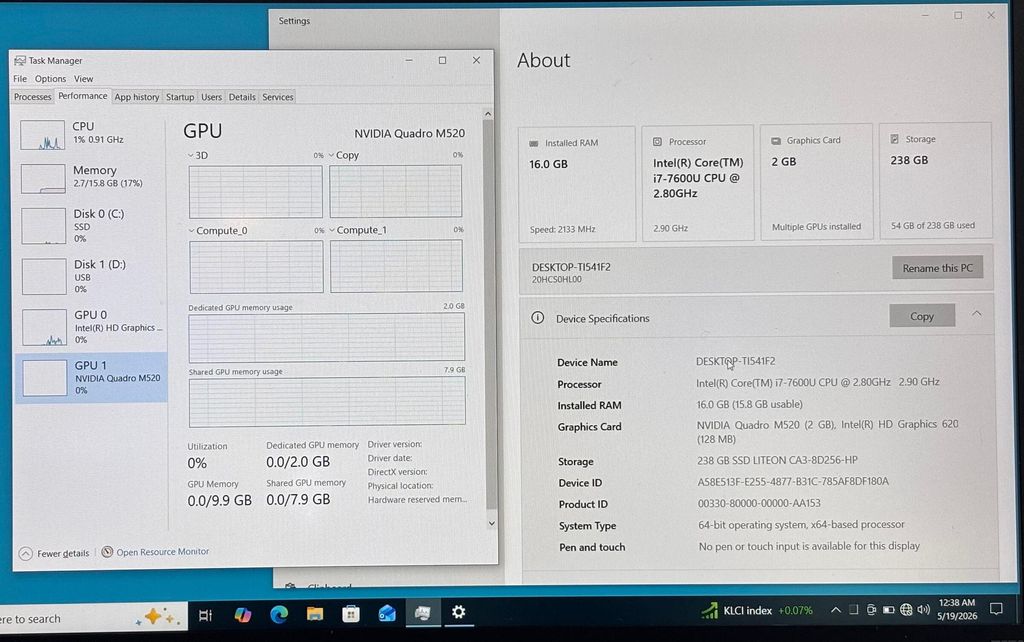1024x642 pixels.
Task: Open Outlook mail taskbar icon
Action: [x=387, y=613]
